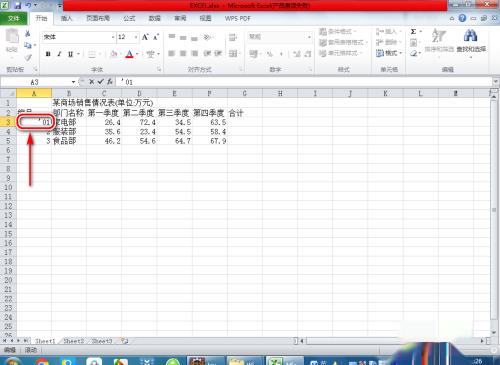Toggle Italic formatting button

(x=59, y=54)
